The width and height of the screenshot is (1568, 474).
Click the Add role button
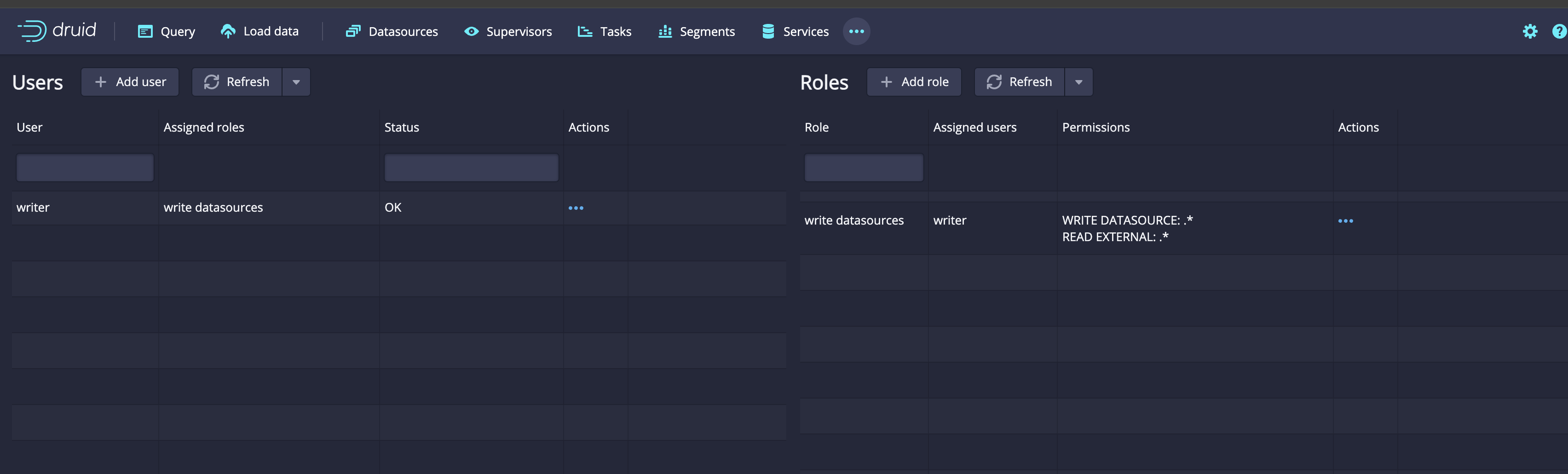point(914,82)
